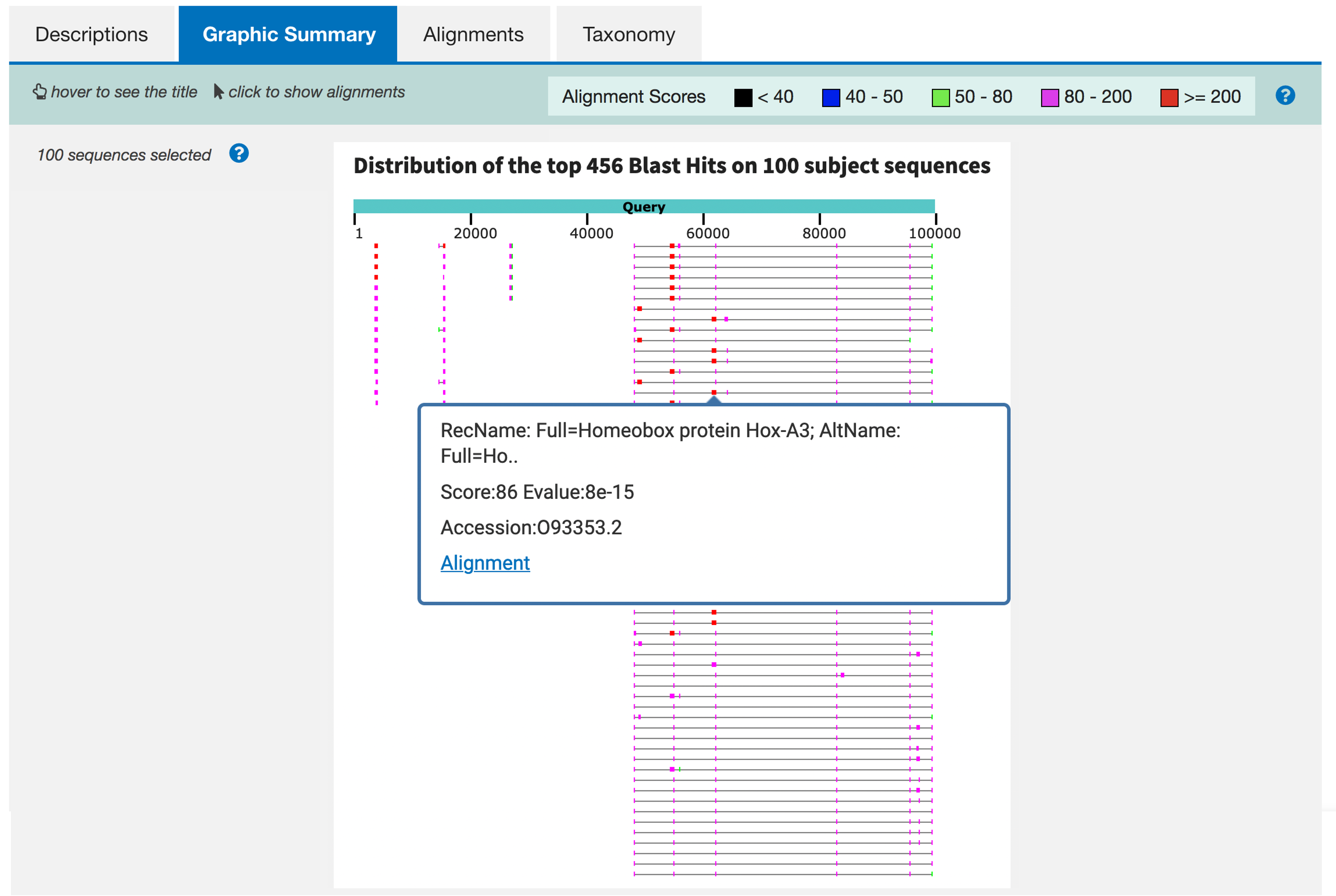
Task: Click the hand hover icon
Action: [39, 92]
